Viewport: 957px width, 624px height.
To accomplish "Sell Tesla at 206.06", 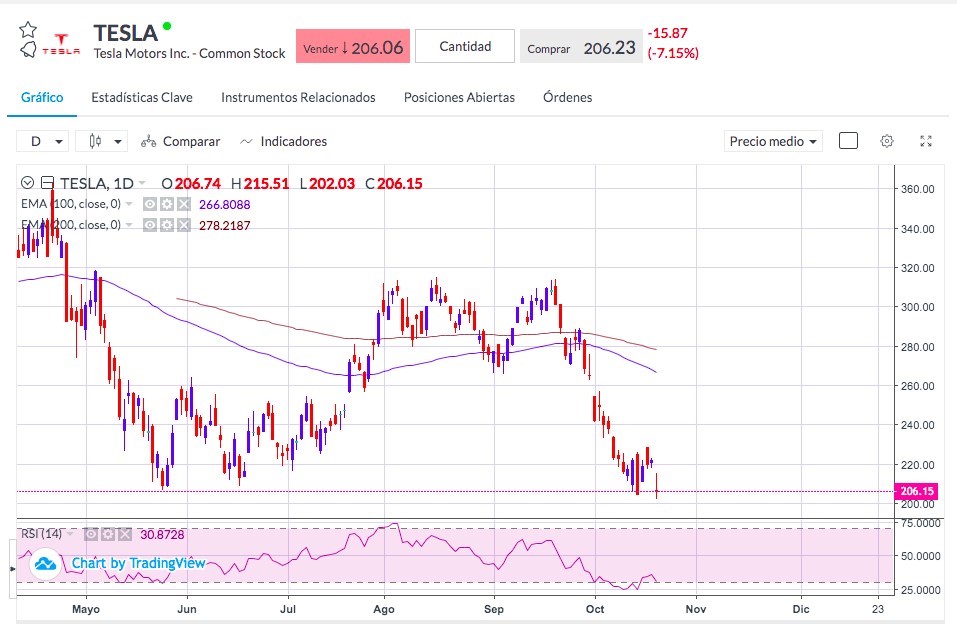I will 353,46.
